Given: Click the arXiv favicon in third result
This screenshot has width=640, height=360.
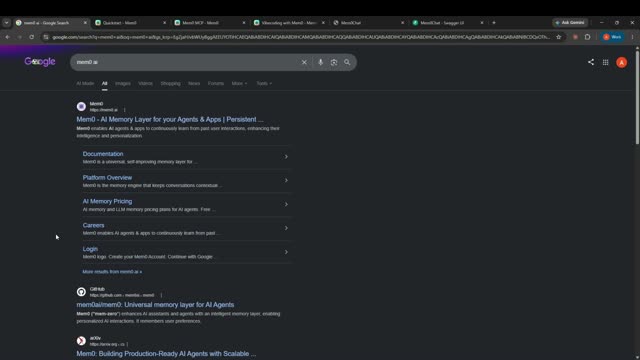Looking at the screenshot, I should point(81,341).
